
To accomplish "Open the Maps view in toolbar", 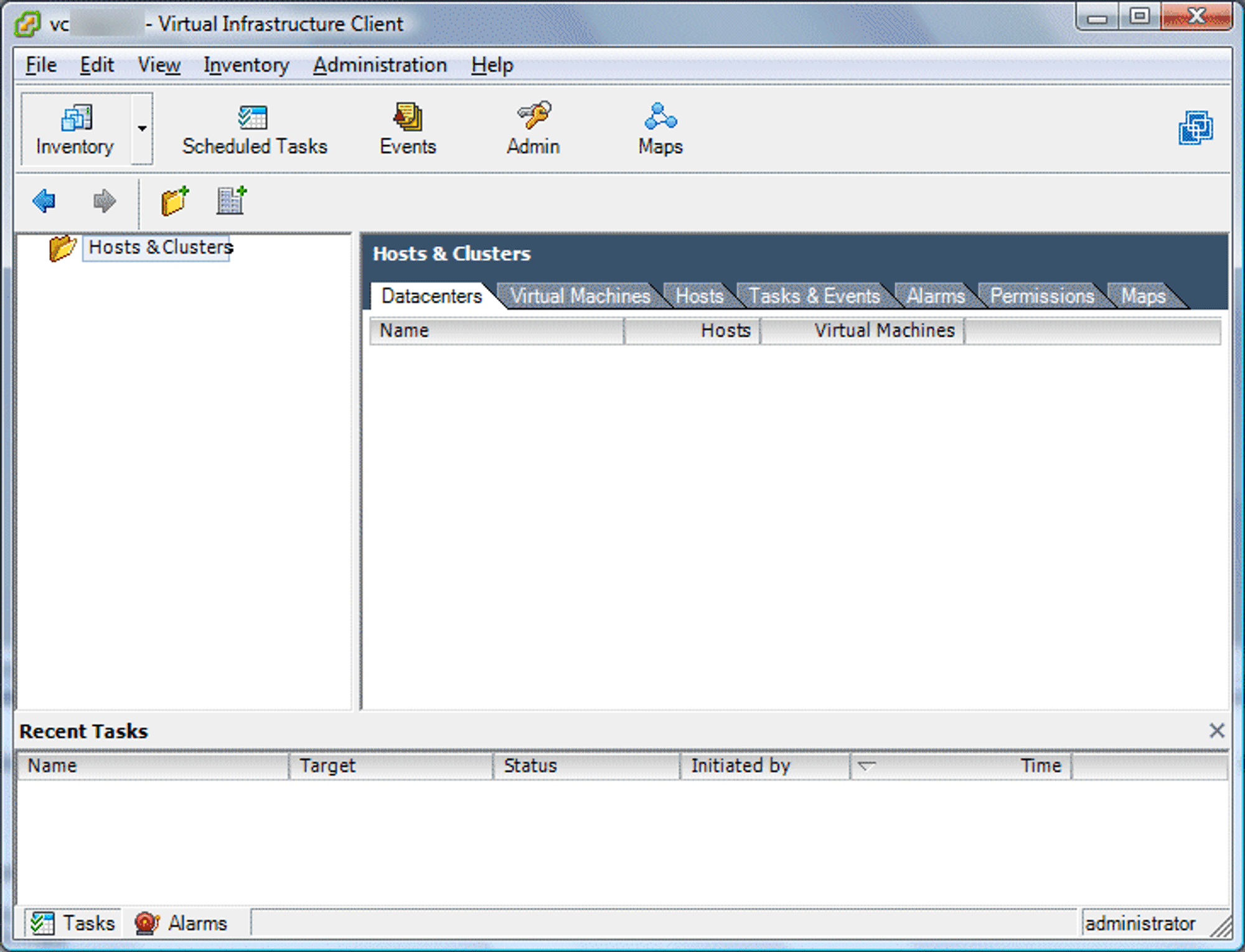I will pyautogui.click(x=660, y=131).
